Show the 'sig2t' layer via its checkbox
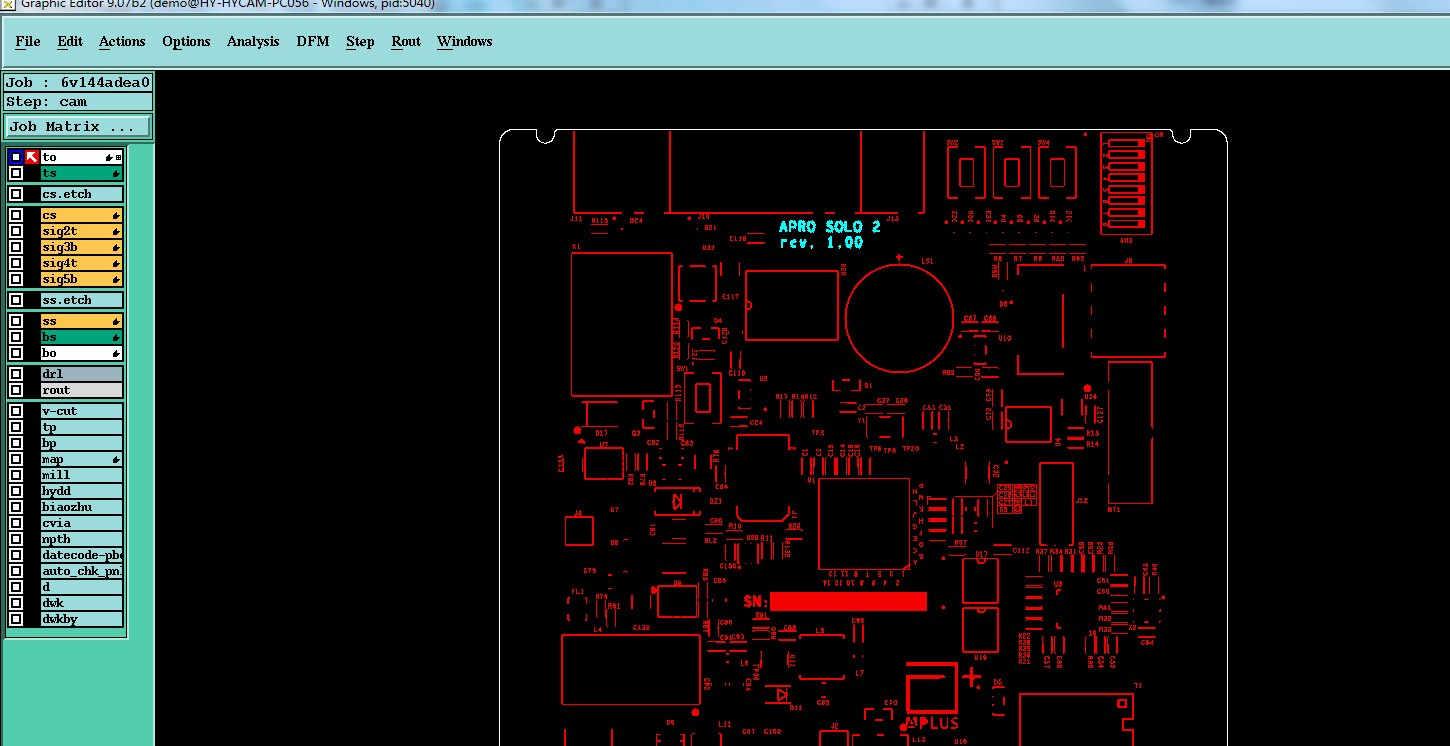The image size is (1450, 746). [x=16, y=231]
